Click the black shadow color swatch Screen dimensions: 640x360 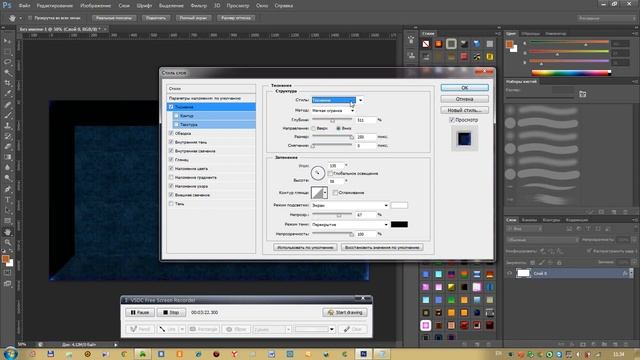coord(399,224)
